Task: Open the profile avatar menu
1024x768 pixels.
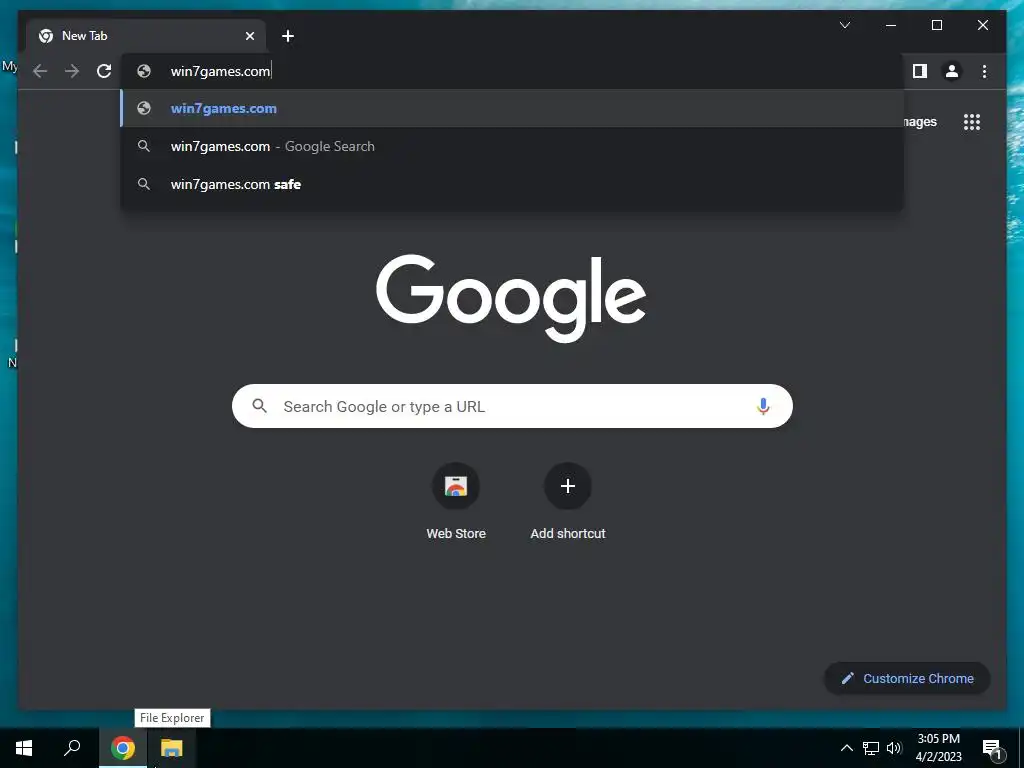Action: click(x=952, y=71)
